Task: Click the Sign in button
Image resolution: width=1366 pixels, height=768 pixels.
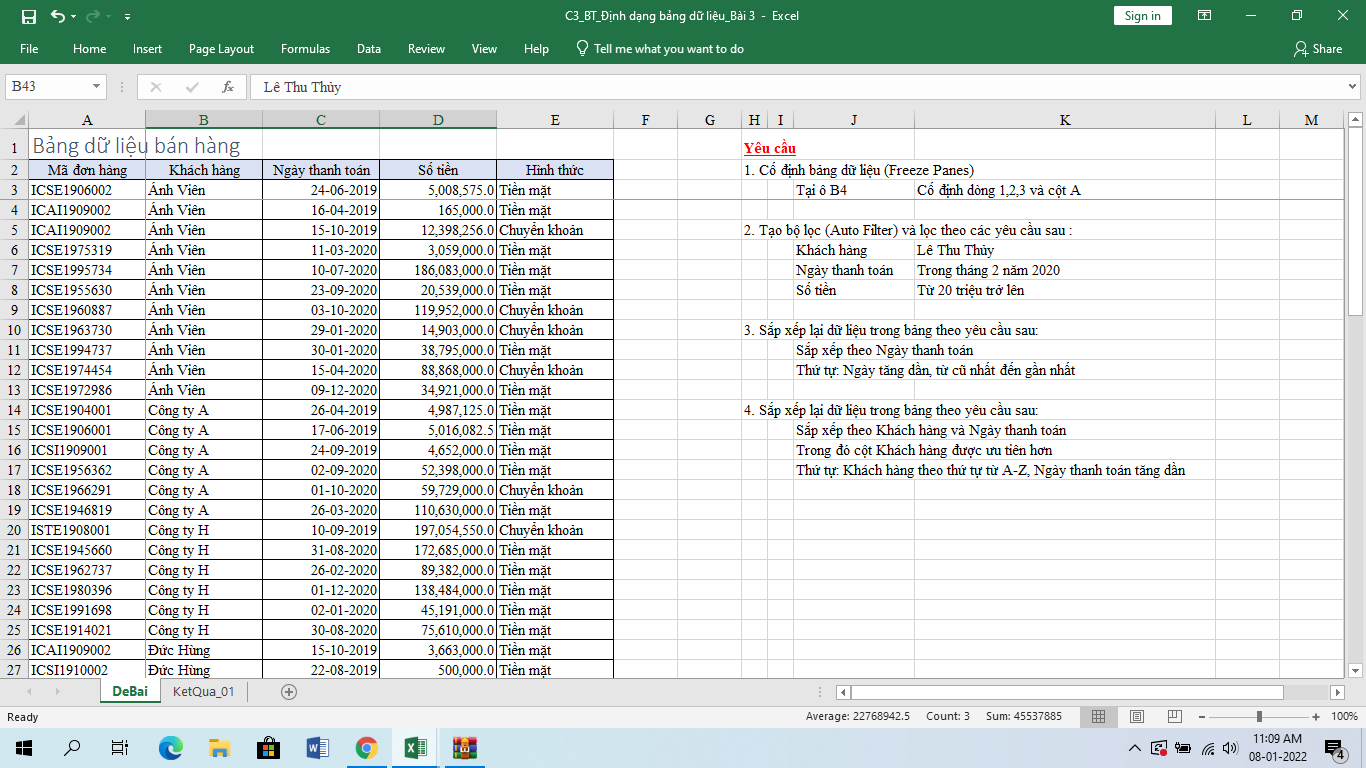Action: pos(1142,16)
